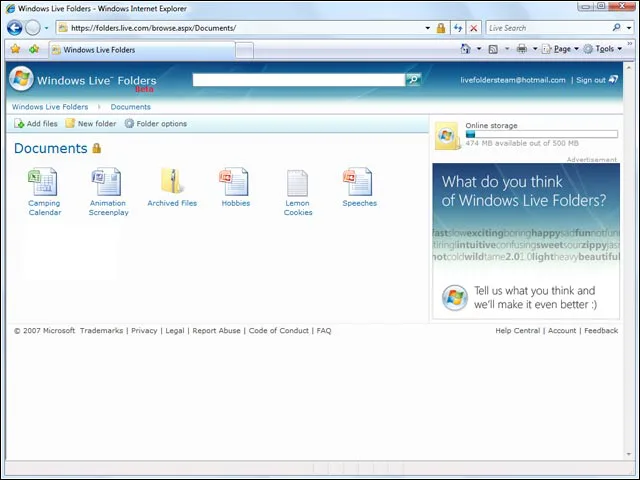The height and width of the screenshot is (480, 640).
Task: Click the Windows Live Folders breadcrumb link
Action: 50,107
